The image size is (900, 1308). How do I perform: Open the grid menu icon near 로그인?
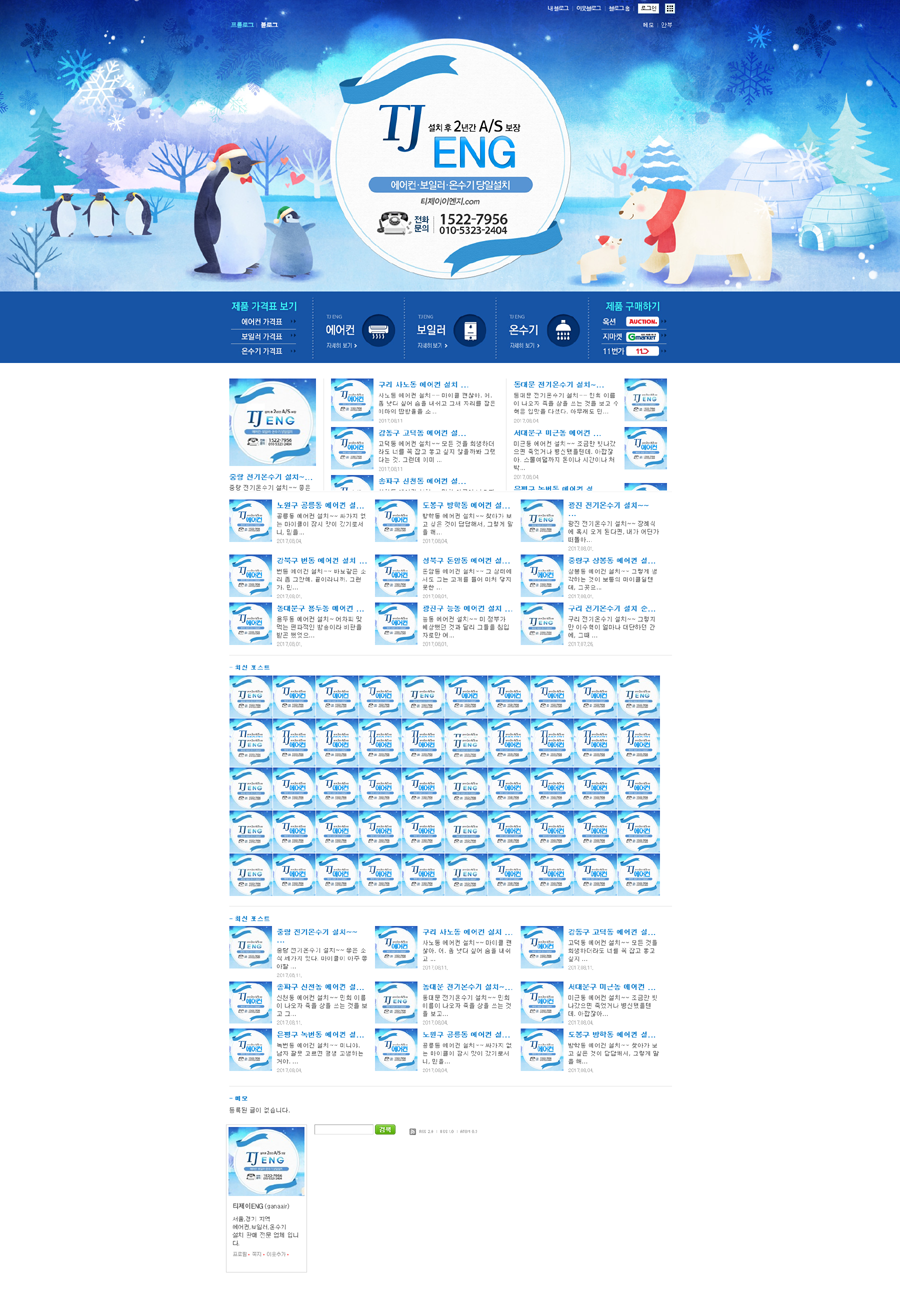[670, 8]
